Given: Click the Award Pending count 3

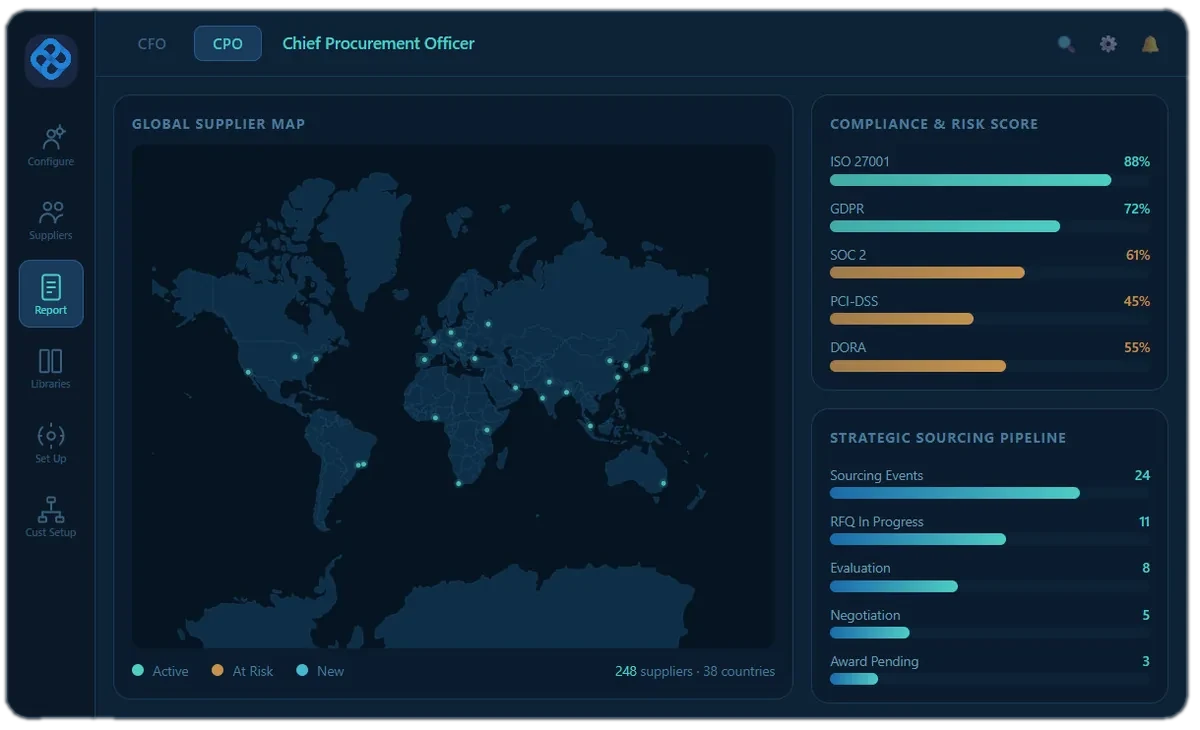Looking at the screenshot, I should click(x=1146, y=660).
